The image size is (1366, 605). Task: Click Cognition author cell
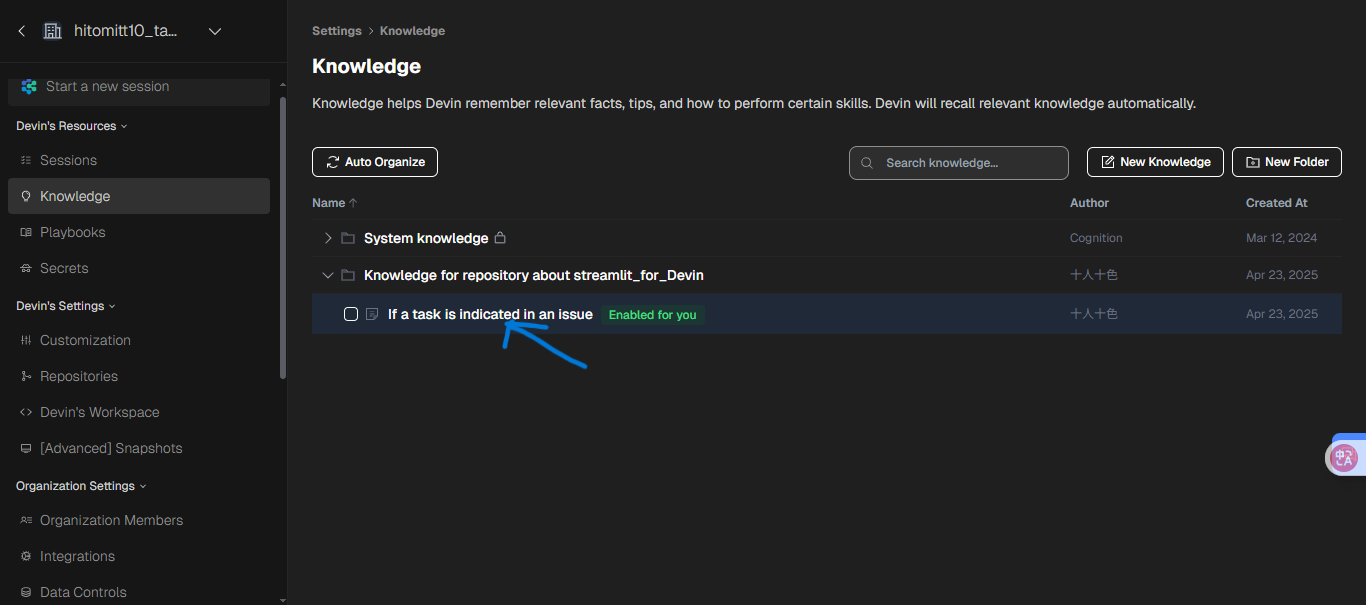click(x=1096, y=238)
